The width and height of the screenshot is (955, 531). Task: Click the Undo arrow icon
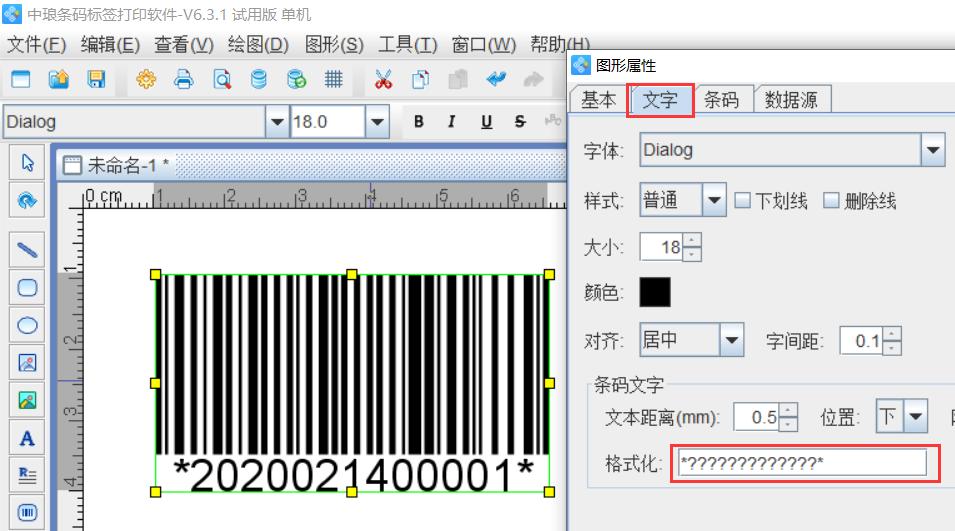tap(496, 79)
